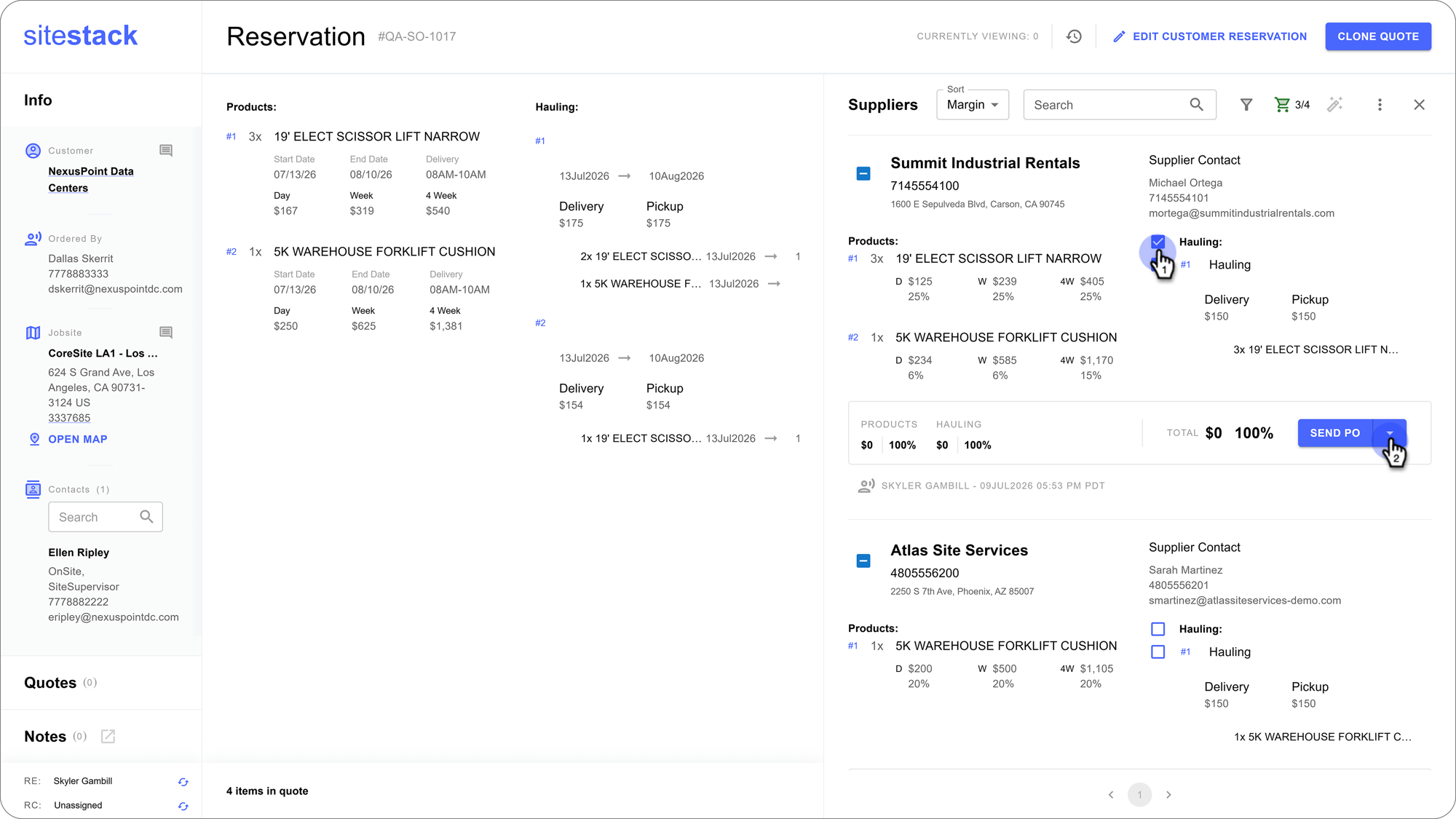Screen dimensions: 1456x819
Task: Click Edit Customer Reservation link
Action: (1219, 36)
